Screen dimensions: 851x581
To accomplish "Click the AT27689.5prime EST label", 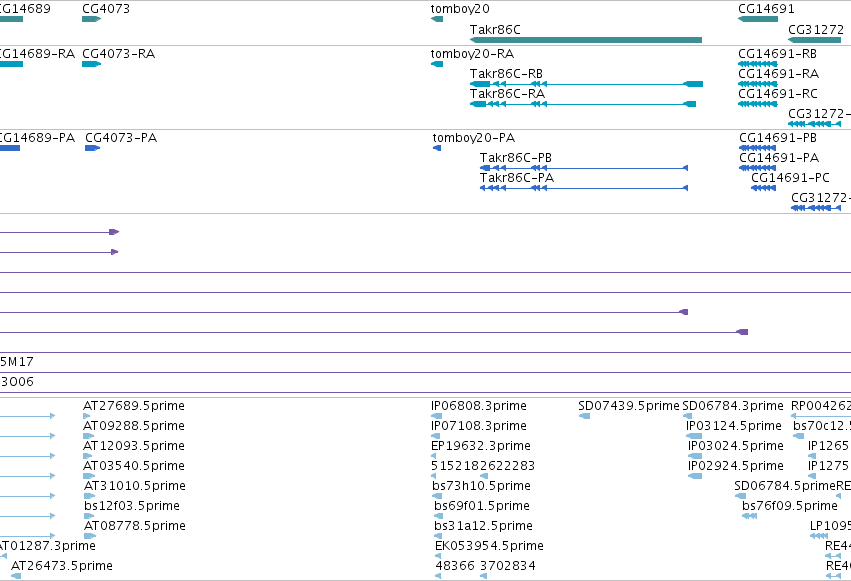I will coord(134,406).
